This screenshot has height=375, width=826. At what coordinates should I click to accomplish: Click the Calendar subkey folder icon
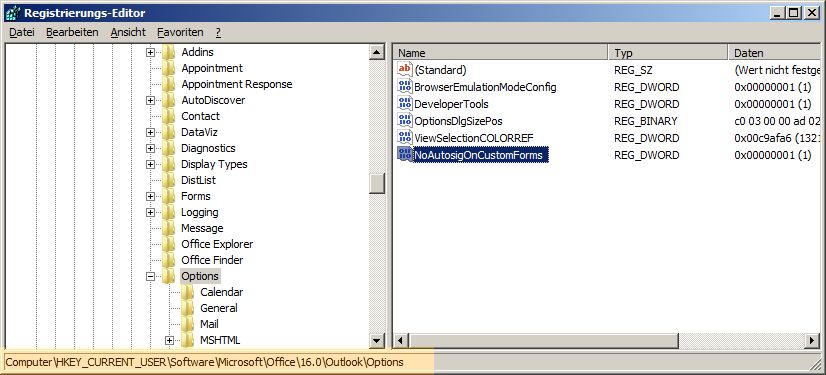(x=188, y=292)
